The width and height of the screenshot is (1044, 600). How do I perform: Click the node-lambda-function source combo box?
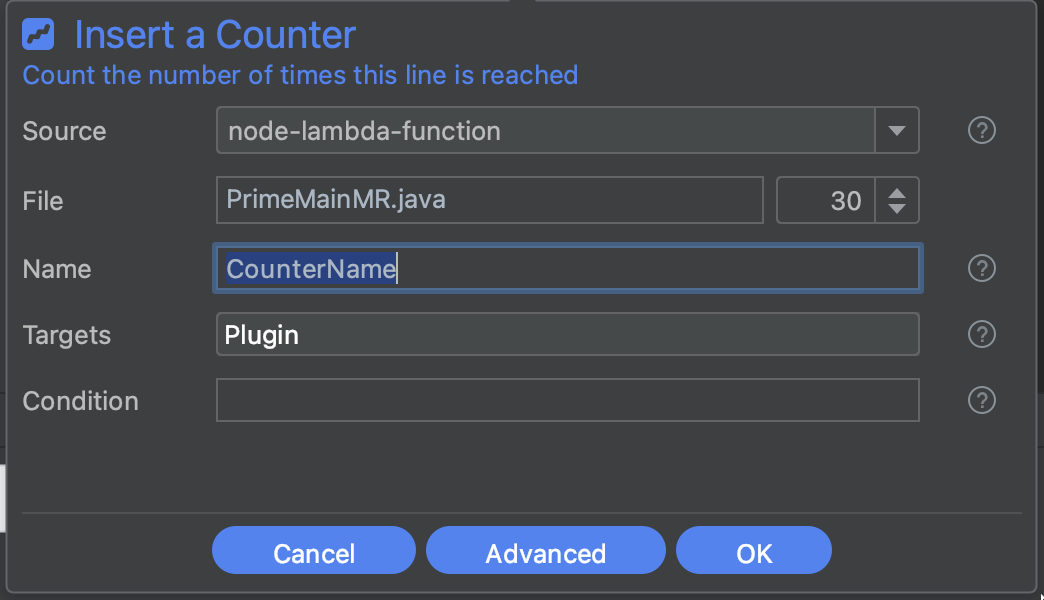(x=545, y=131)
